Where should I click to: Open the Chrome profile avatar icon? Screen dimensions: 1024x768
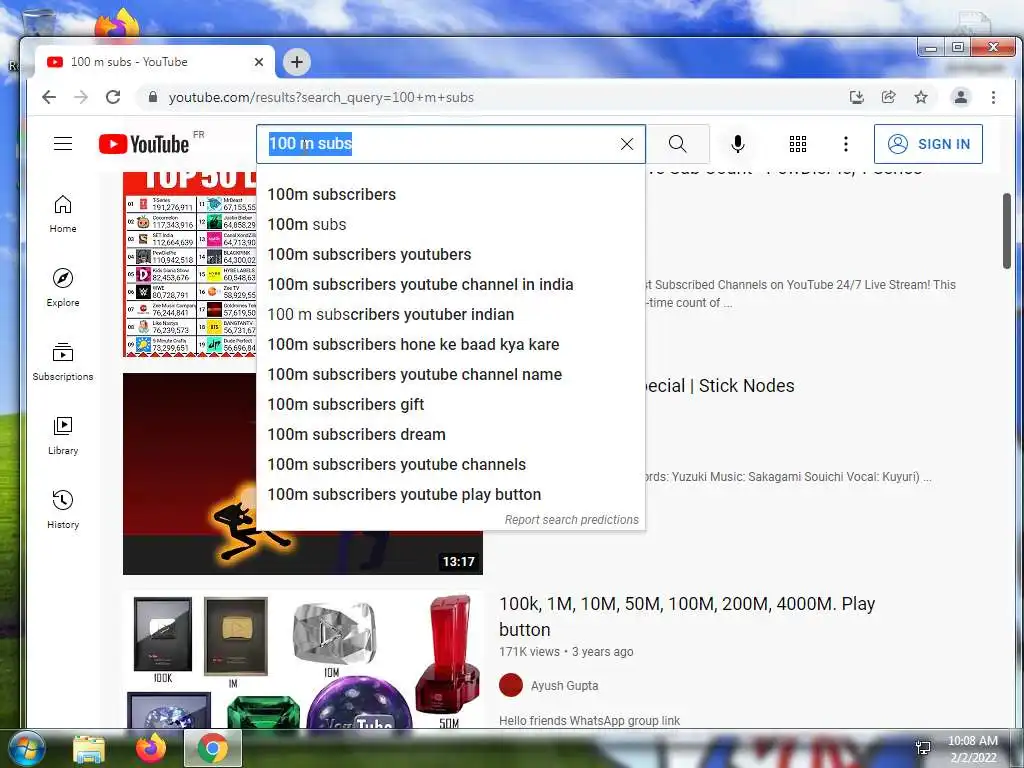(x=961, y=97)
